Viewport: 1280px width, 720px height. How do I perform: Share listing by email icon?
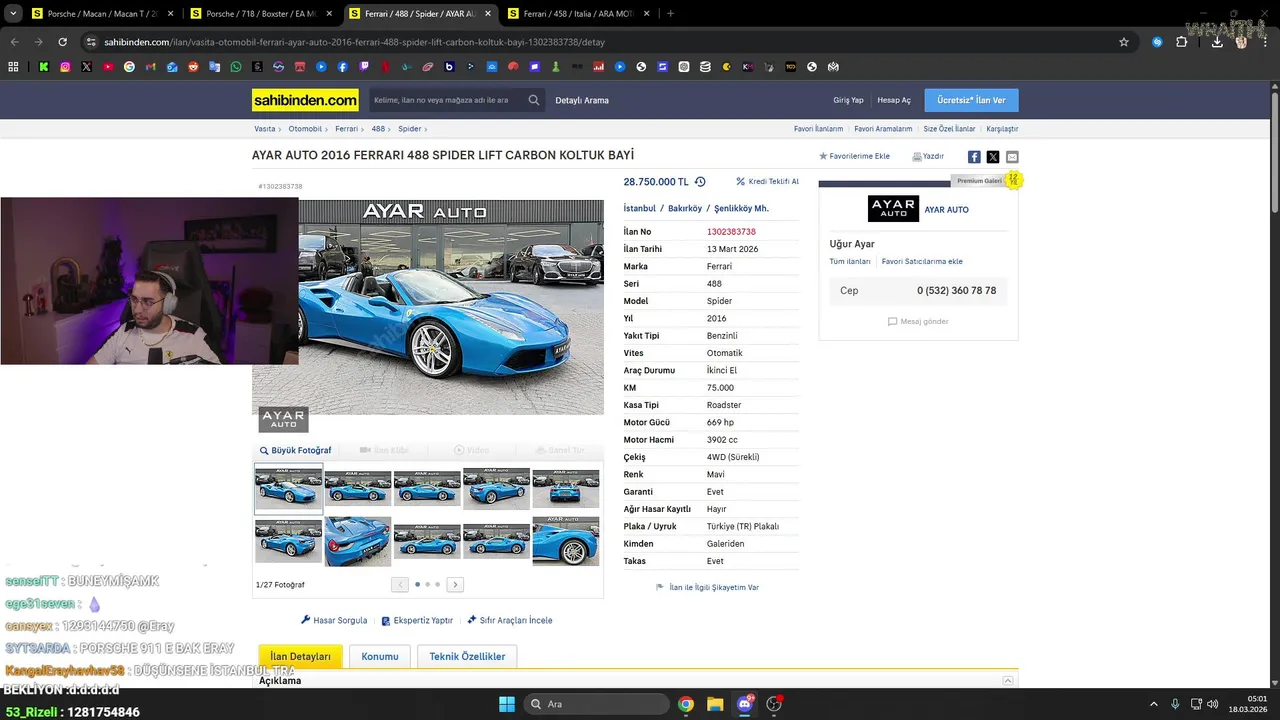click(x=1012, y=157)
